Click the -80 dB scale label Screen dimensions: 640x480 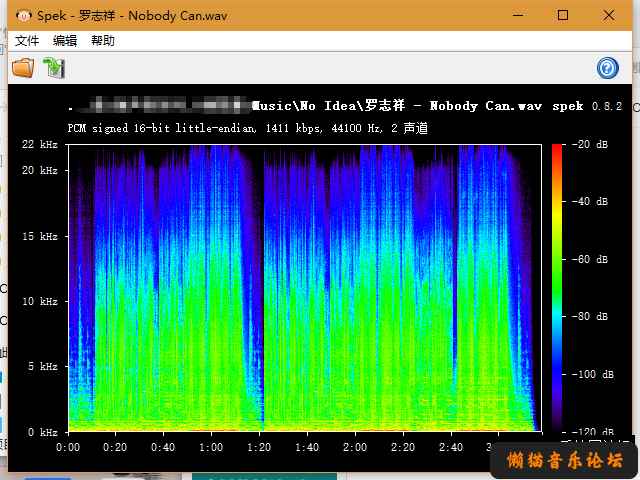pos(590,316)
